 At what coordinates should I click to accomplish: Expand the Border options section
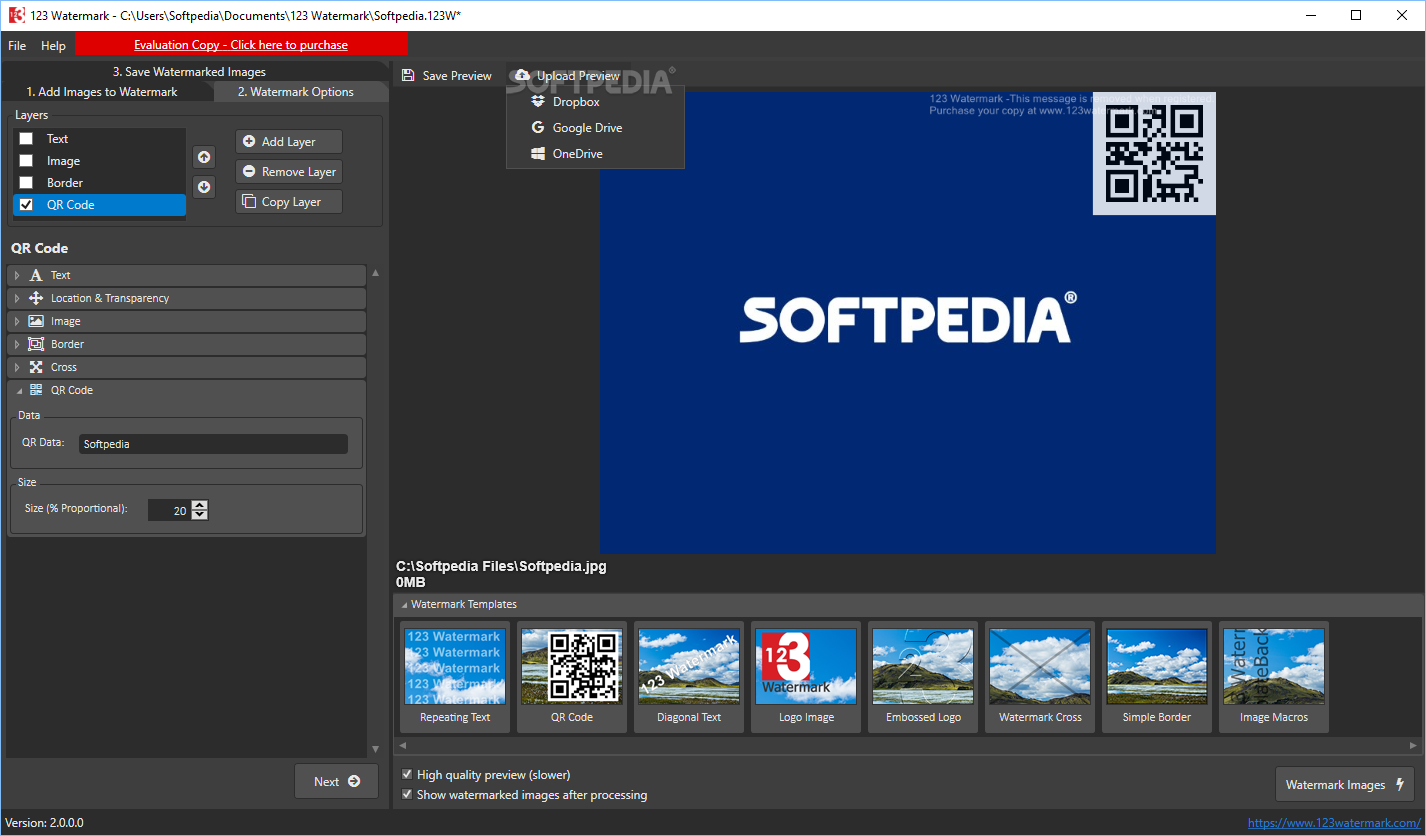click(17, 344)
